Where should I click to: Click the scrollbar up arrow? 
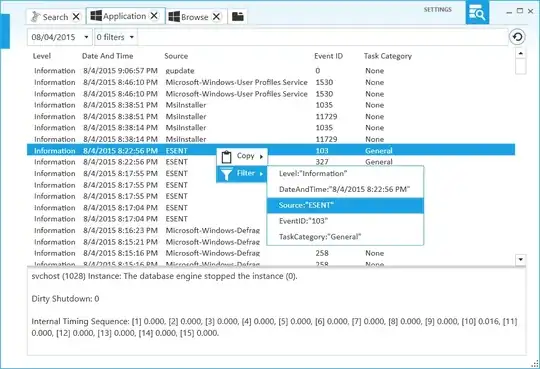[x=520, y=53]
